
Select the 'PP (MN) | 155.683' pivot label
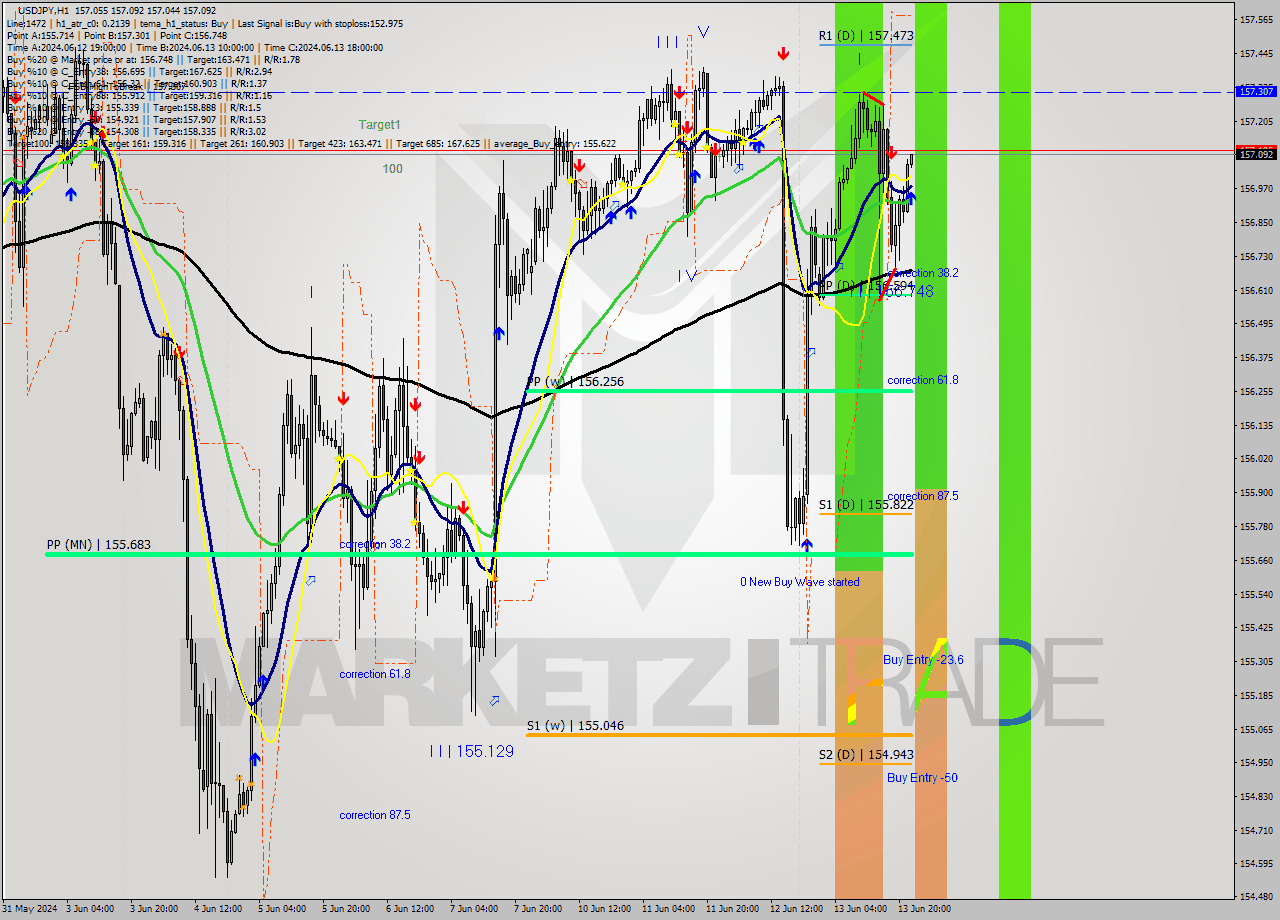click(98, 545)
